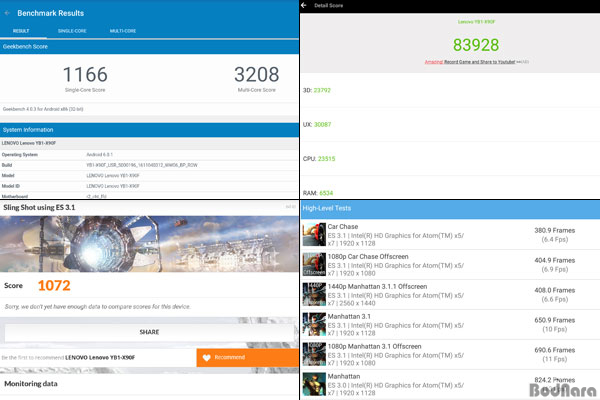Click the Model ID row
The height and width of the screenshot is (400, 600).
coord(149,186)
